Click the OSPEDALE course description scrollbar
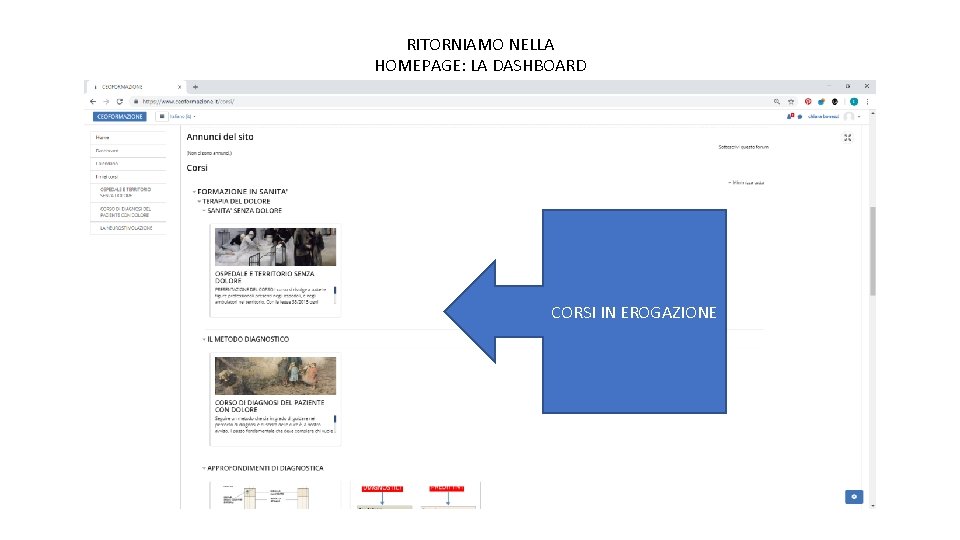The image size is (960, 540). [x=335, y=295]
